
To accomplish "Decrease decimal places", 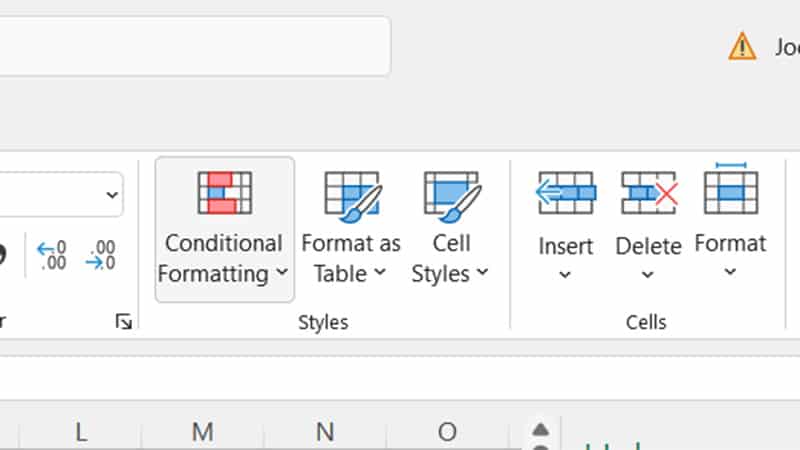I will [x=101, y=255].
